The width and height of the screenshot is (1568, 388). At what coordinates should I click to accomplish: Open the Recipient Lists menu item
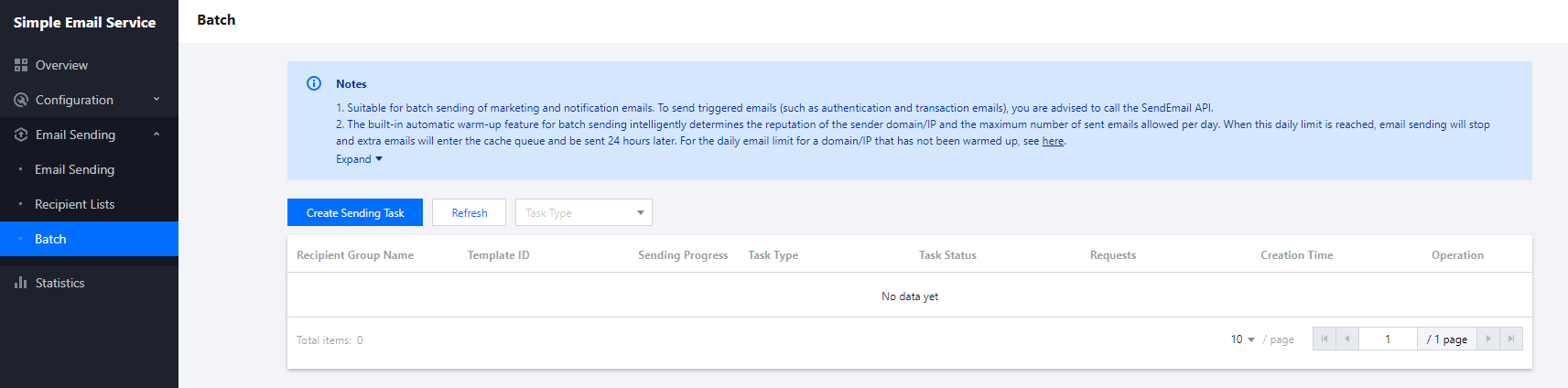tap(74, 204)
